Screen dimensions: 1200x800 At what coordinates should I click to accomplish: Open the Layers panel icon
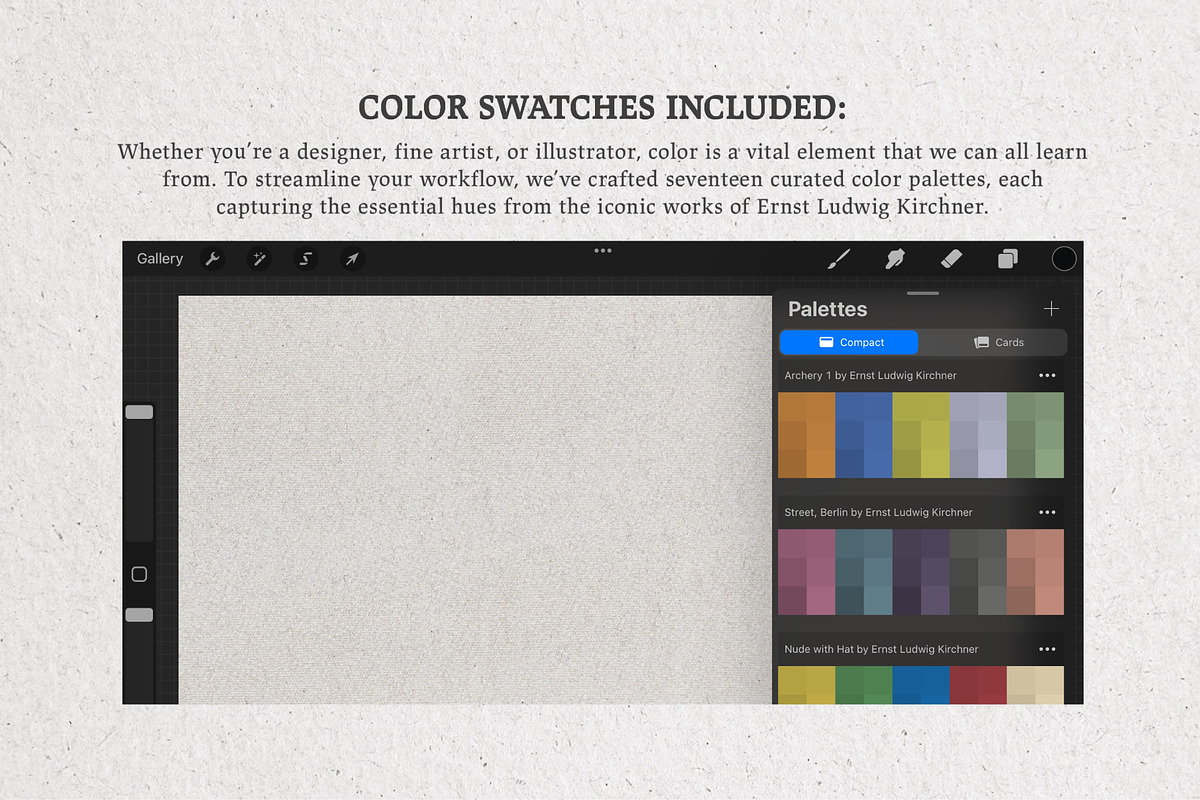pyautogui.click(x=1008, y=259)
